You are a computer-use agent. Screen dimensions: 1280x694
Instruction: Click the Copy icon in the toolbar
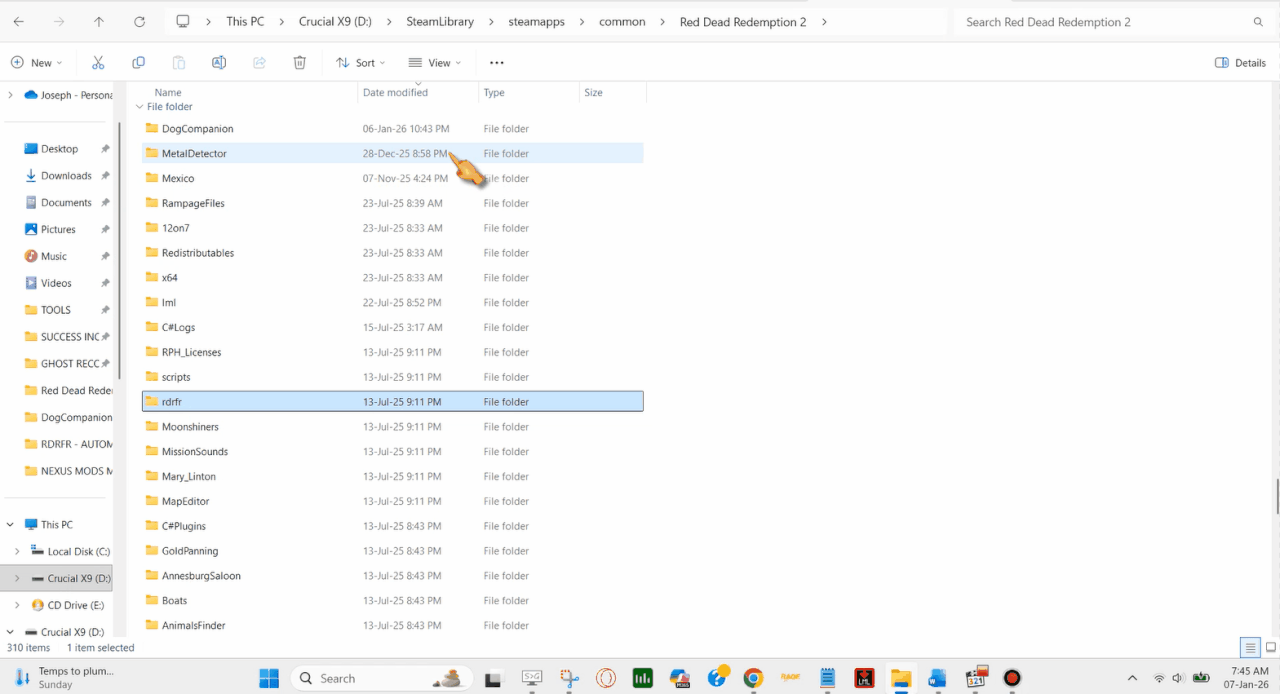[x=138, y=62]
